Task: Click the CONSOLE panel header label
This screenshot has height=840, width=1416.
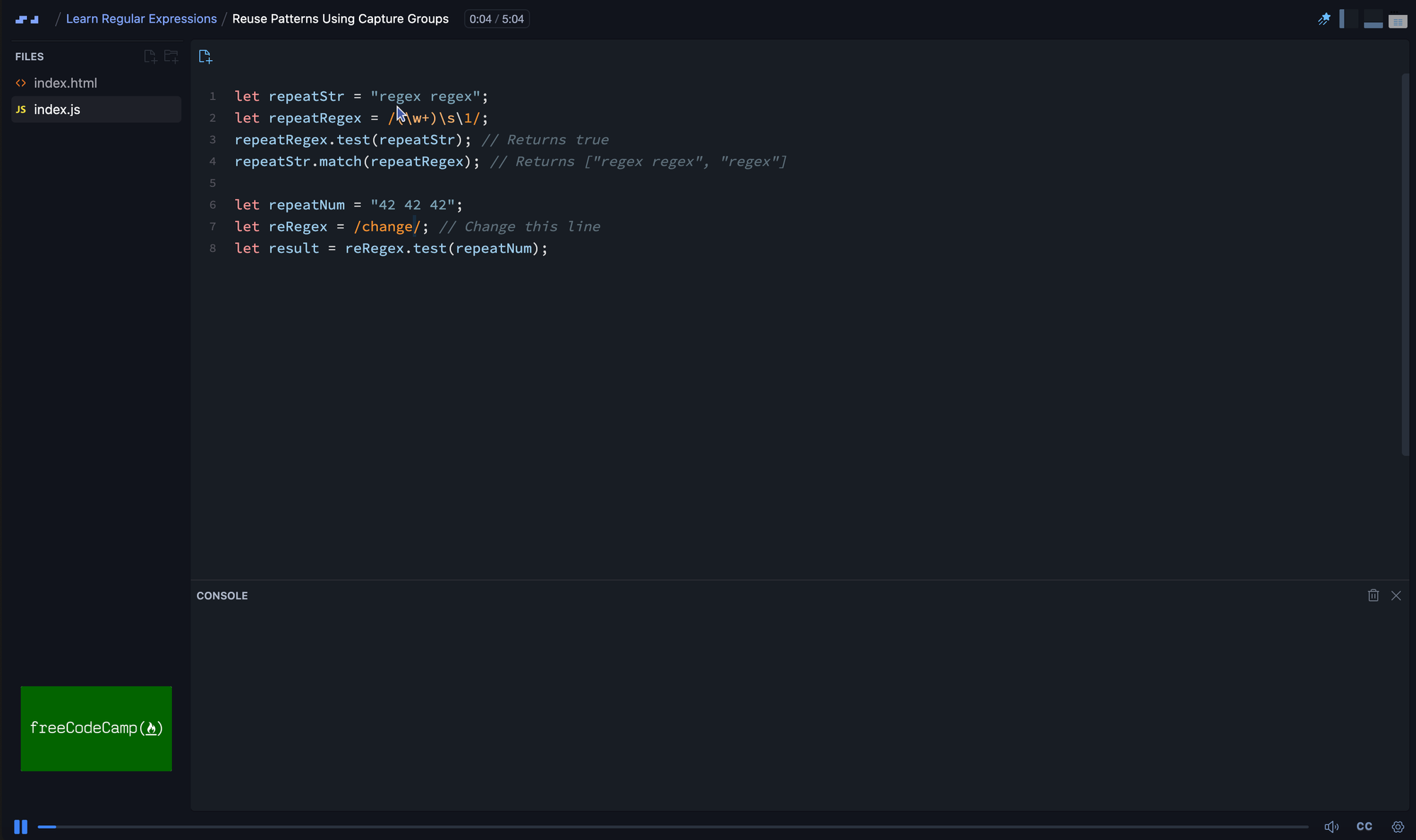Action: tap(222, 596)
